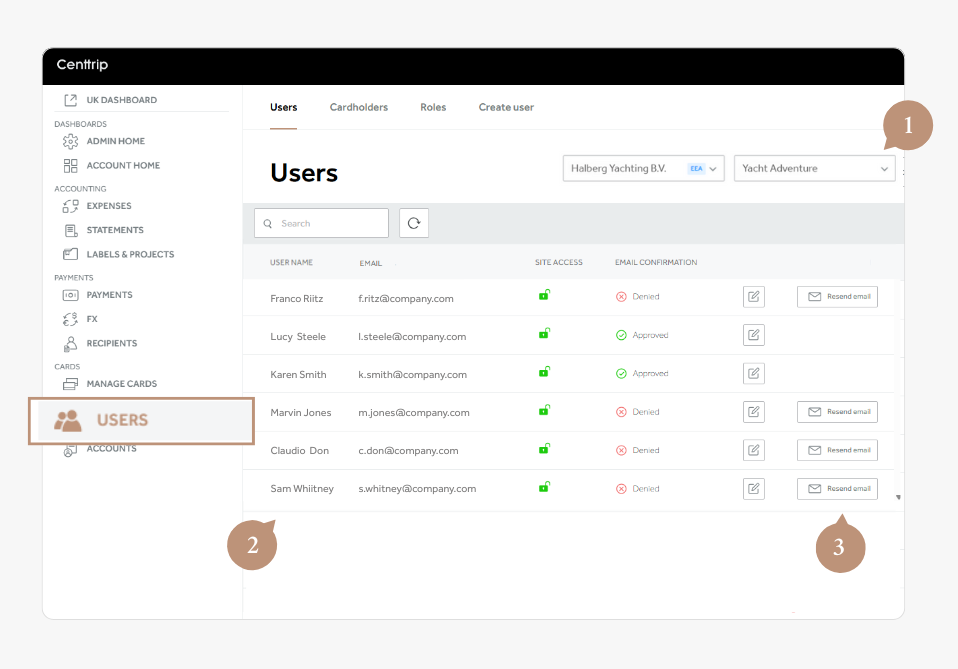Click the Expenses icon in sidebar
The height and width of the screenshot is (669, 958).
tap(70, 206)
